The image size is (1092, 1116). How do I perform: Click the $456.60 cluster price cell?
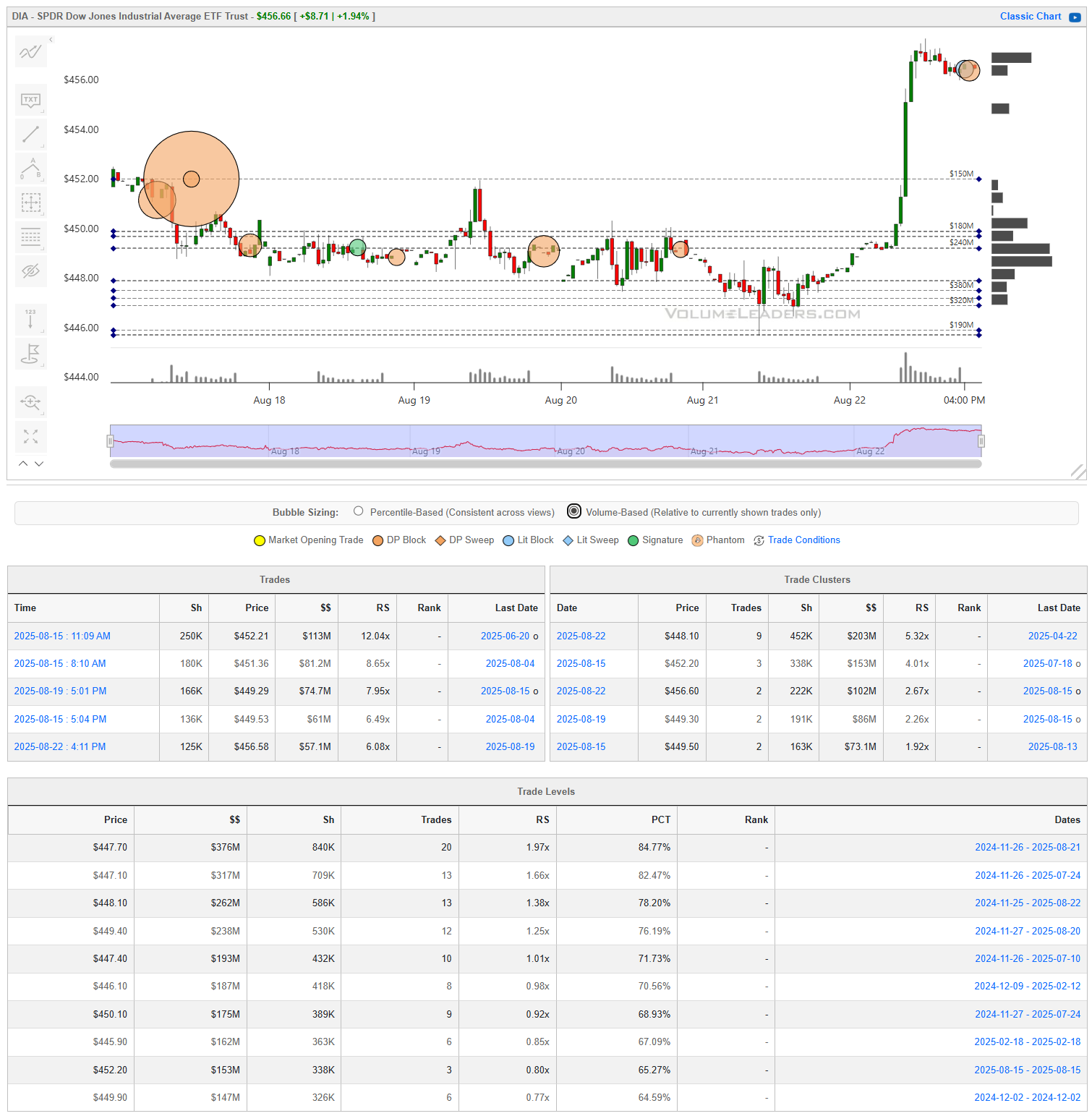673,691
